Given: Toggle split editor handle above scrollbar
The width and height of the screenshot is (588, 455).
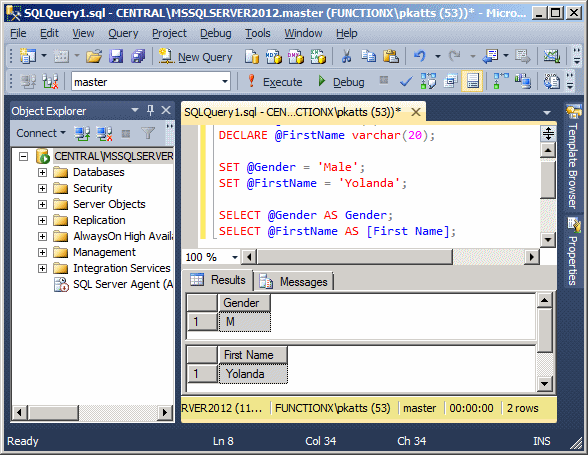Looking at the screenshot, I should (548, 134).
